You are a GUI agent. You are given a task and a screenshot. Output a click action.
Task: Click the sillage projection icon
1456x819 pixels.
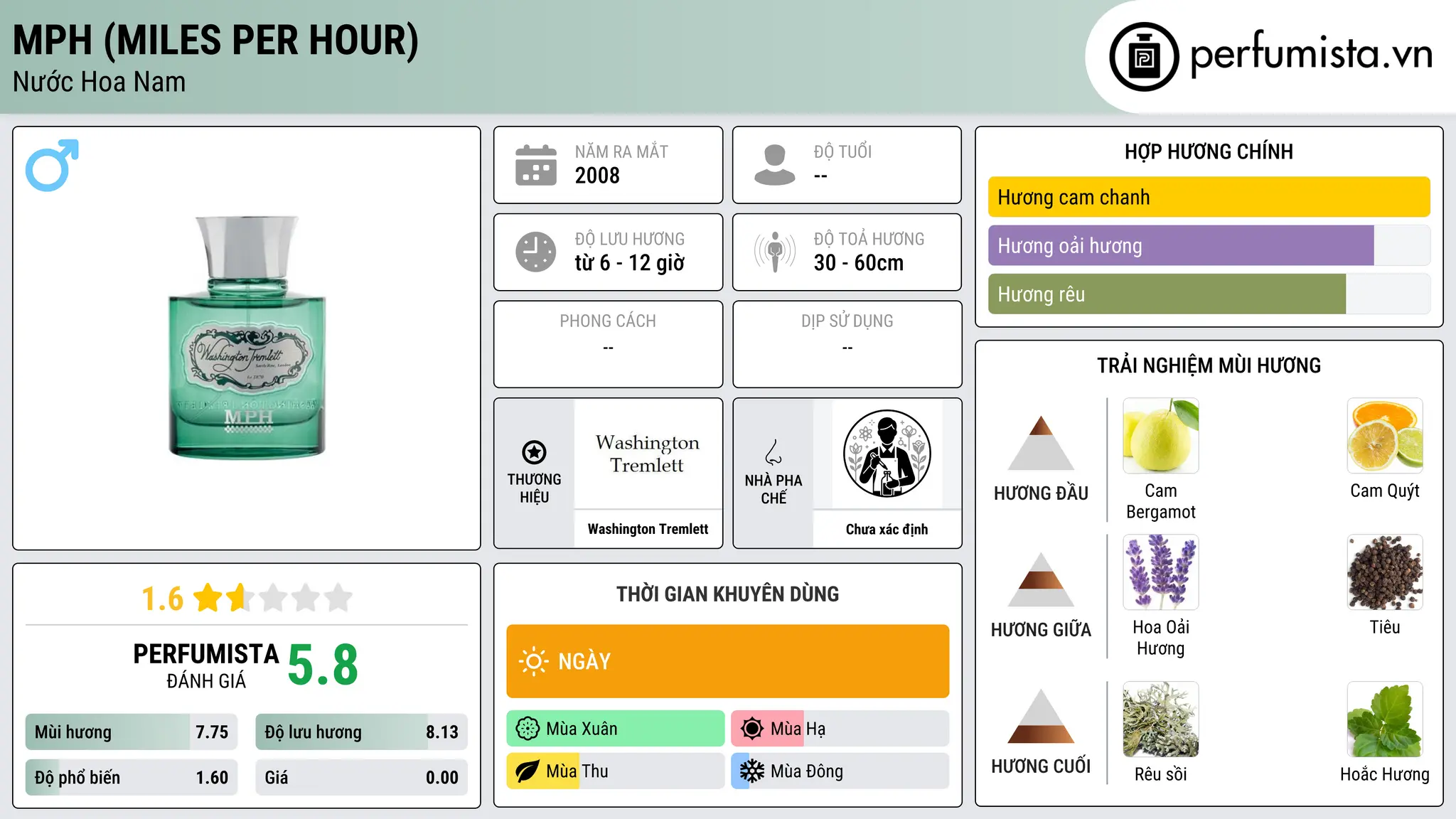coord(774,252)
